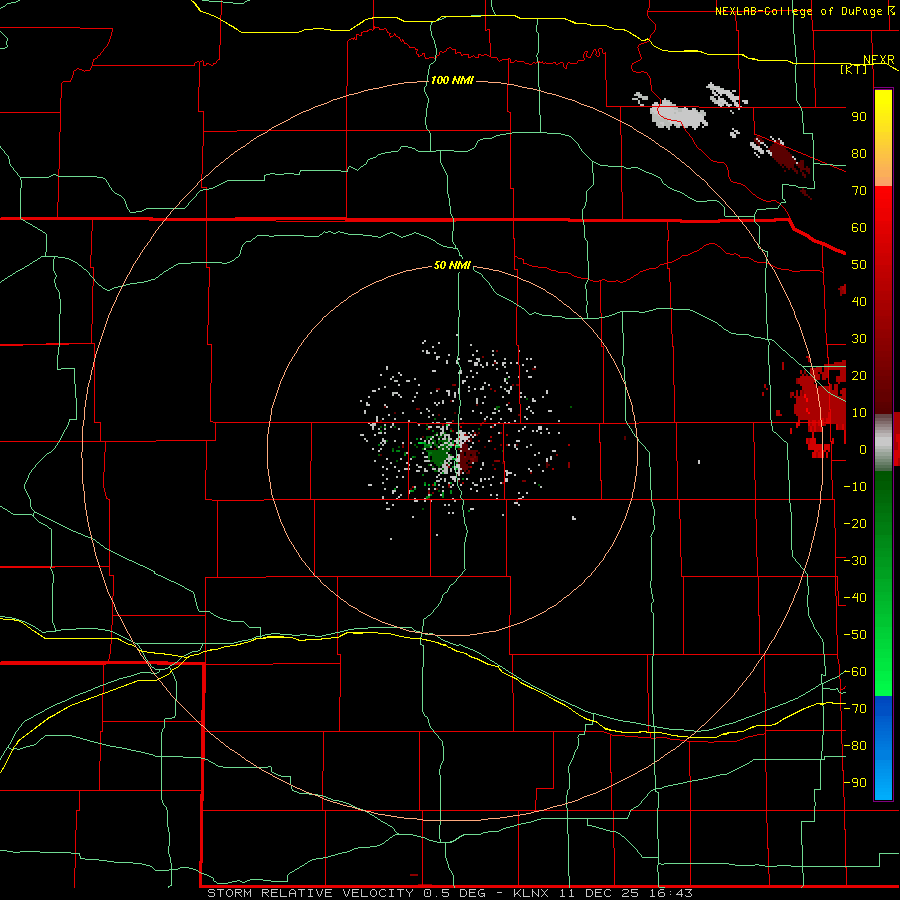Viewport: 900px width, 900px height.
Task: Click the positive 10 velocity scale label
Action: (x=859, y=413)
